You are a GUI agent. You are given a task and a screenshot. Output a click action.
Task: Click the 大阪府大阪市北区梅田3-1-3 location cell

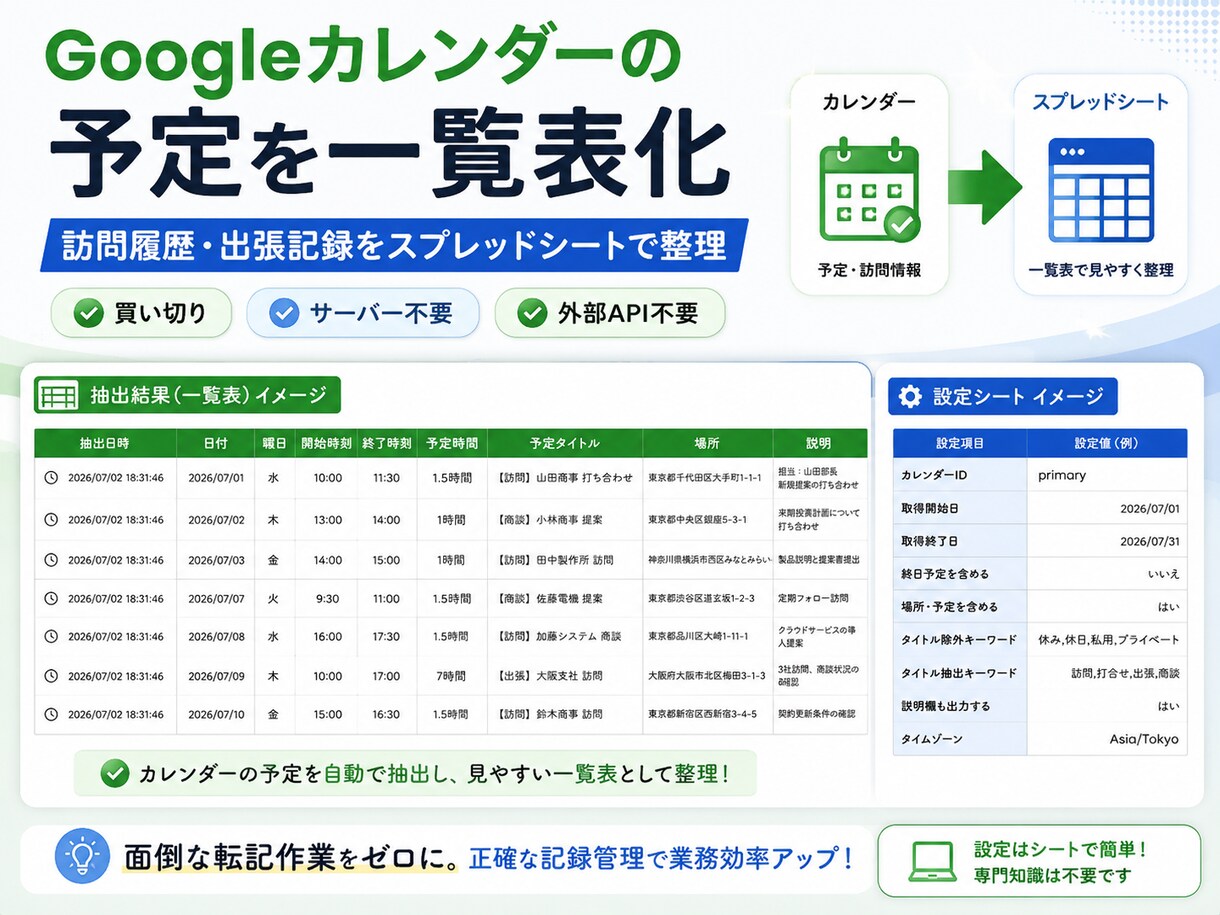(707, 676)
